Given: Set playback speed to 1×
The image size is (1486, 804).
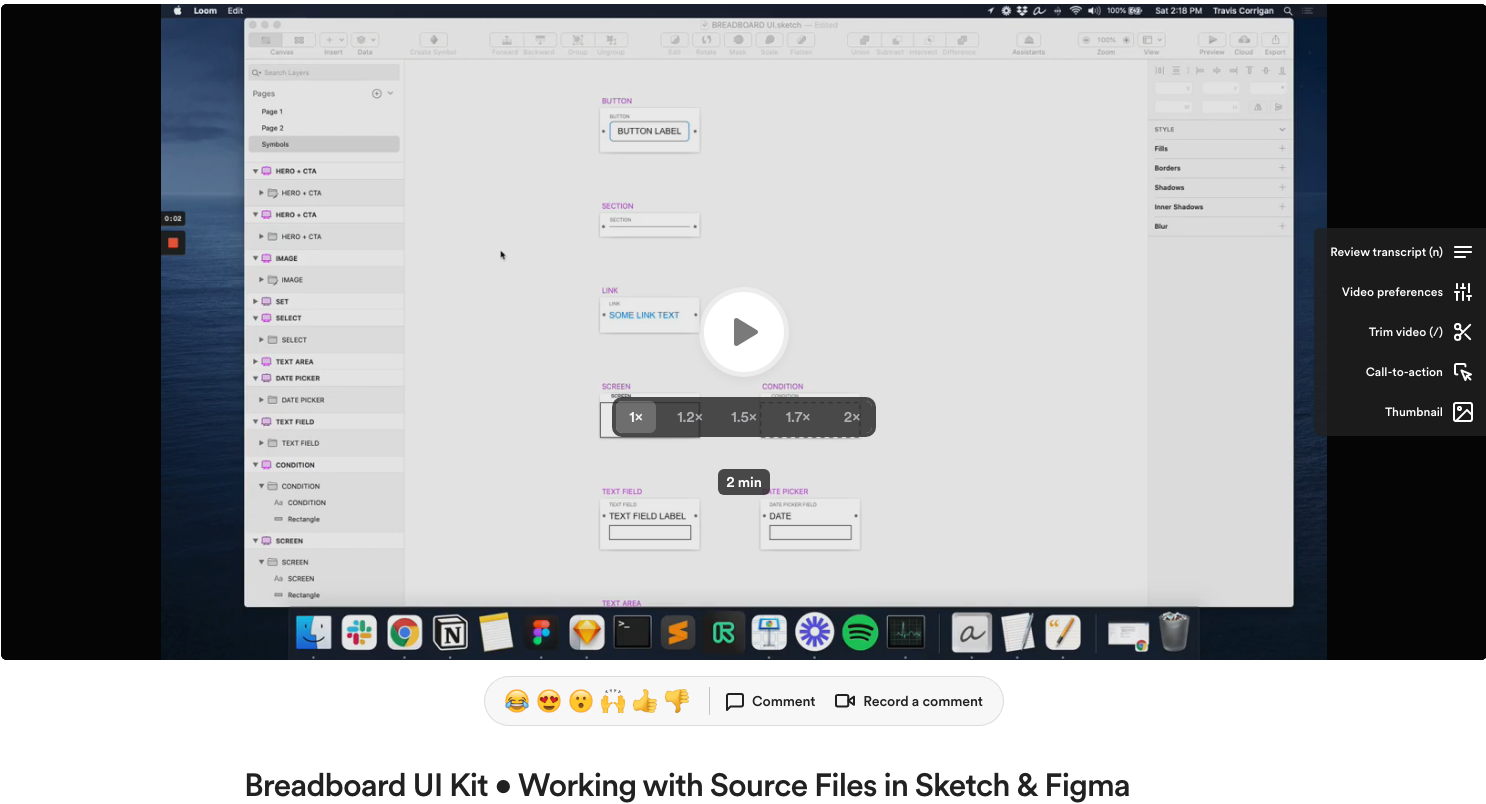Looking at the screenshot, I should coord(636,417).
